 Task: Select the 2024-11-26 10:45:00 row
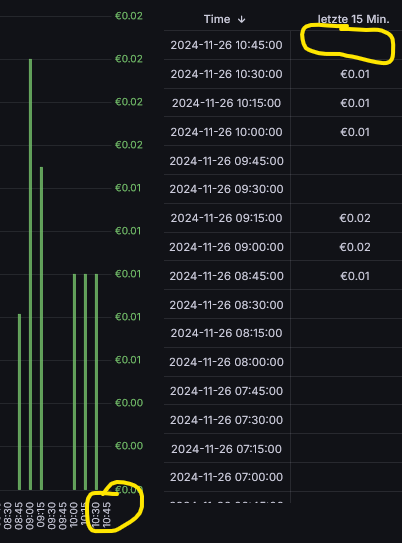(283, 45)
